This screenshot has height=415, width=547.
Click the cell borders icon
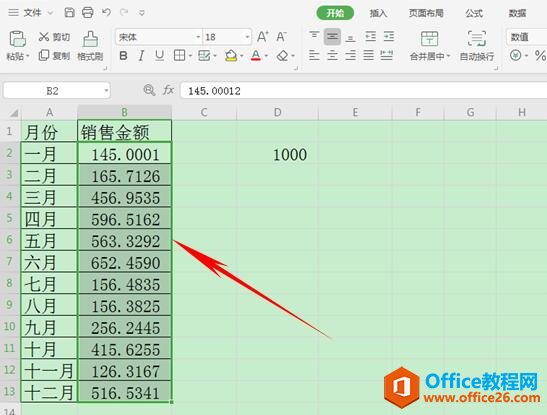tap(179, 55)
